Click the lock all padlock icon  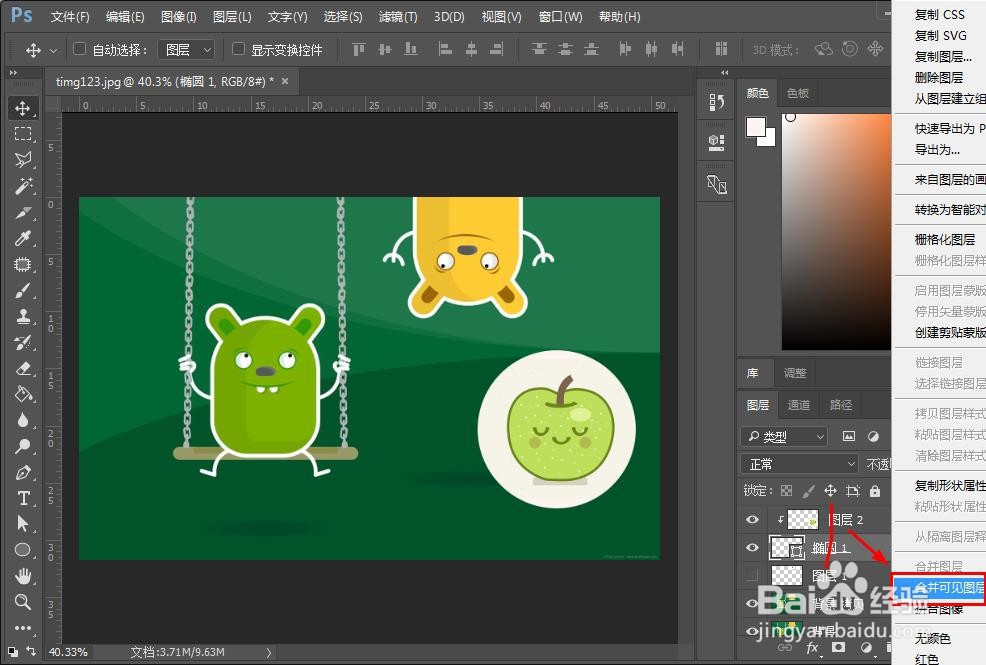[x=875, y=490]
